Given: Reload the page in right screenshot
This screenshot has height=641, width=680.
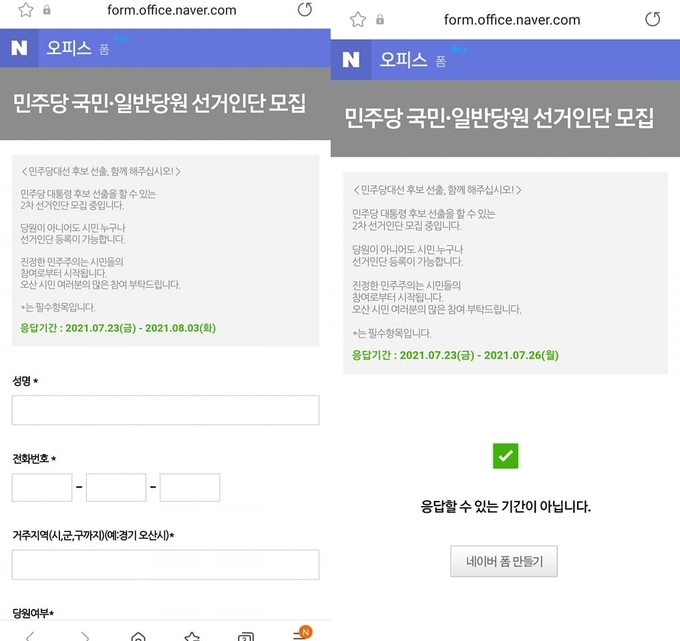Looking at the screenshot, I should point(653,20).
